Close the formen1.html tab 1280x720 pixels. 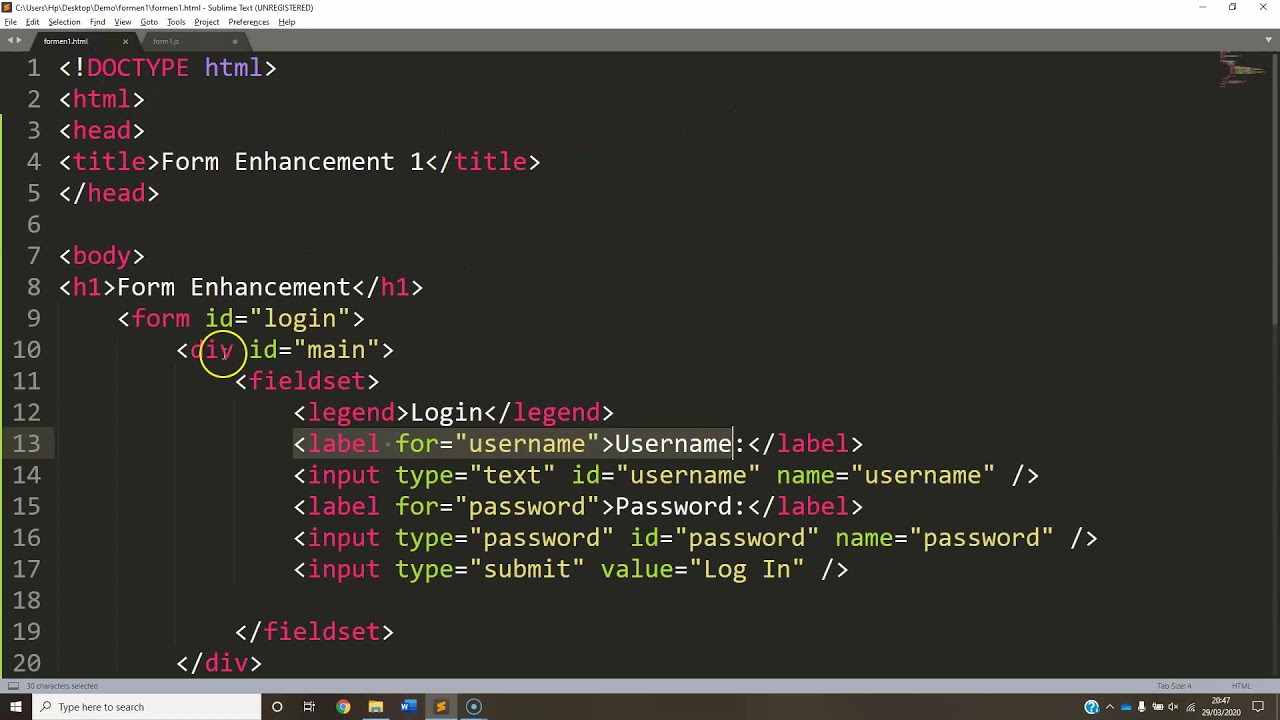125,41
